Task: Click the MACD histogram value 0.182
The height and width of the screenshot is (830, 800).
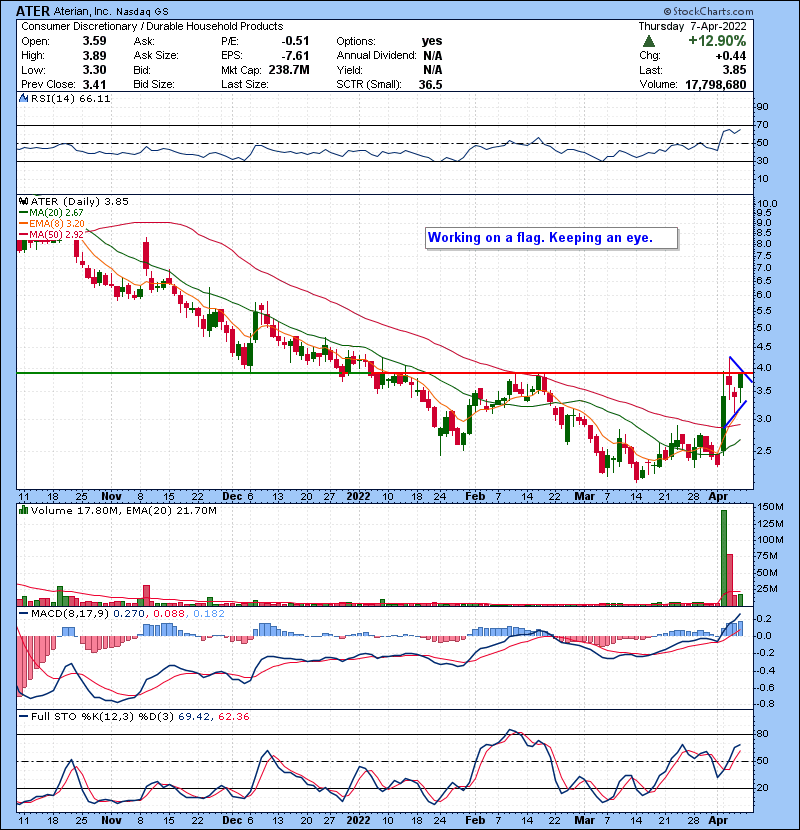Action: (x=209, y=614)
